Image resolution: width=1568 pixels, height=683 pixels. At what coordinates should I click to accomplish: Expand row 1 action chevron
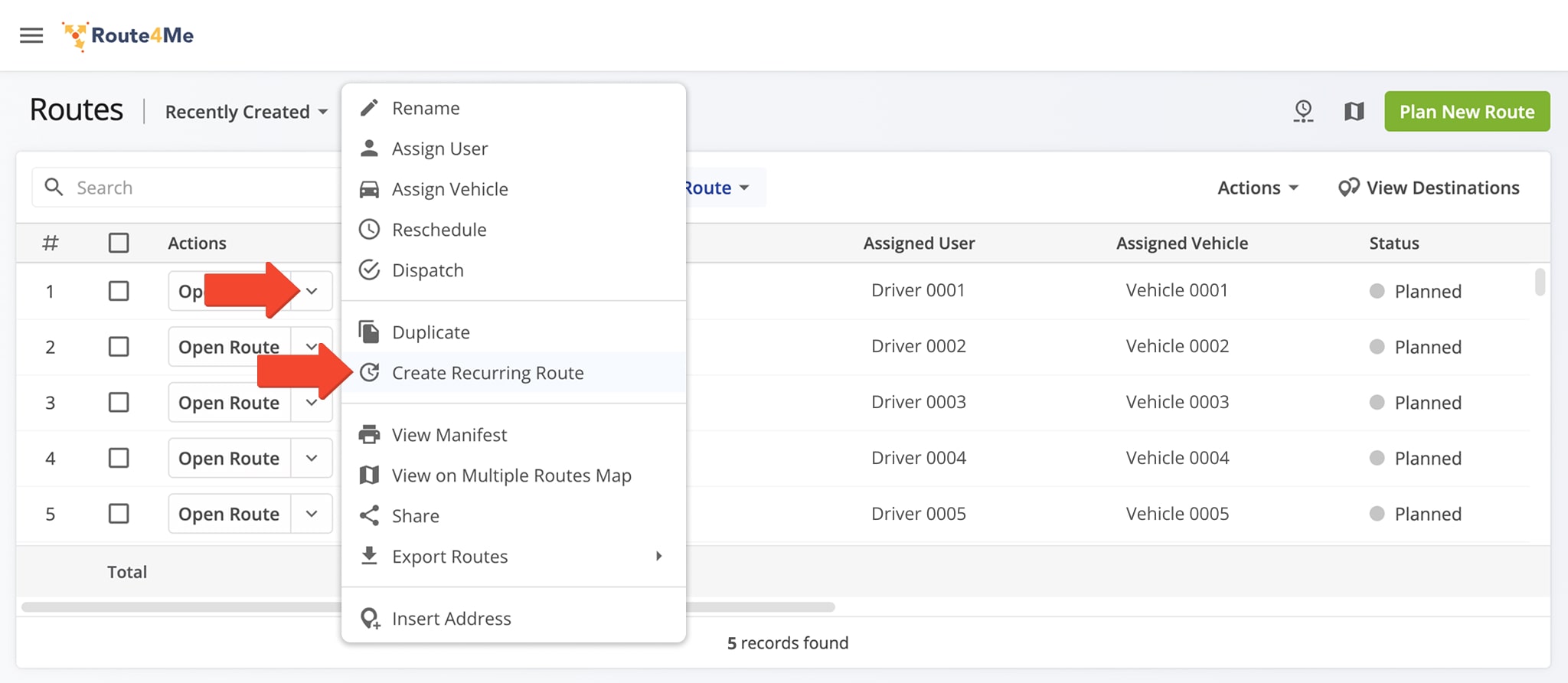click(x=312, y=291)
